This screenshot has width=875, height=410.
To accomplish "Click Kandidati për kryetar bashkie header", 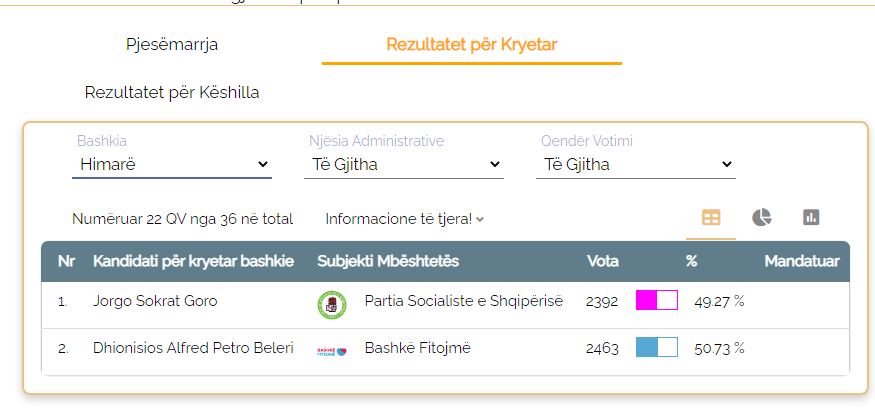I will (194, 261).
